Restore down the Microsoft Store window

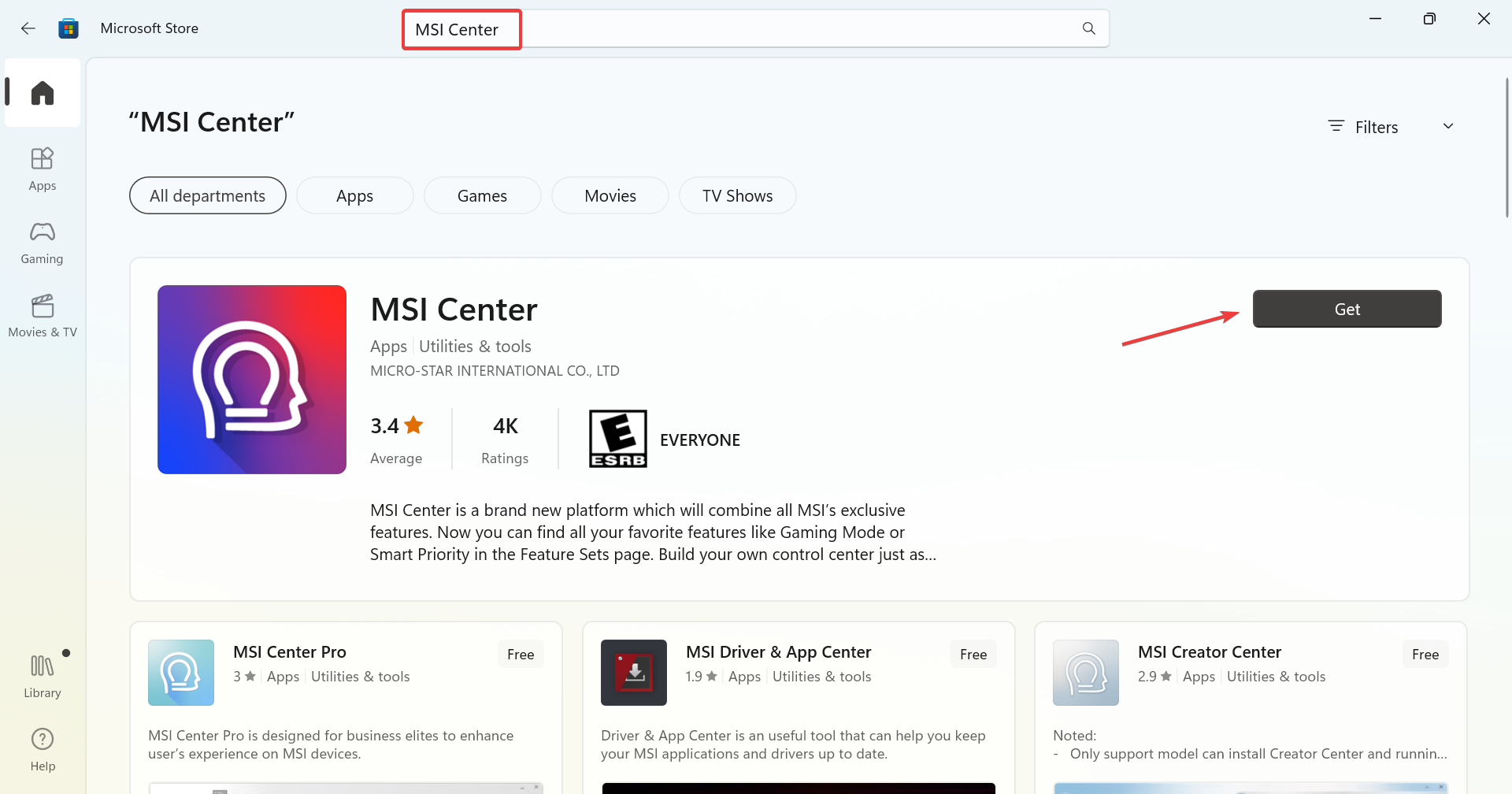(1429, 19)
